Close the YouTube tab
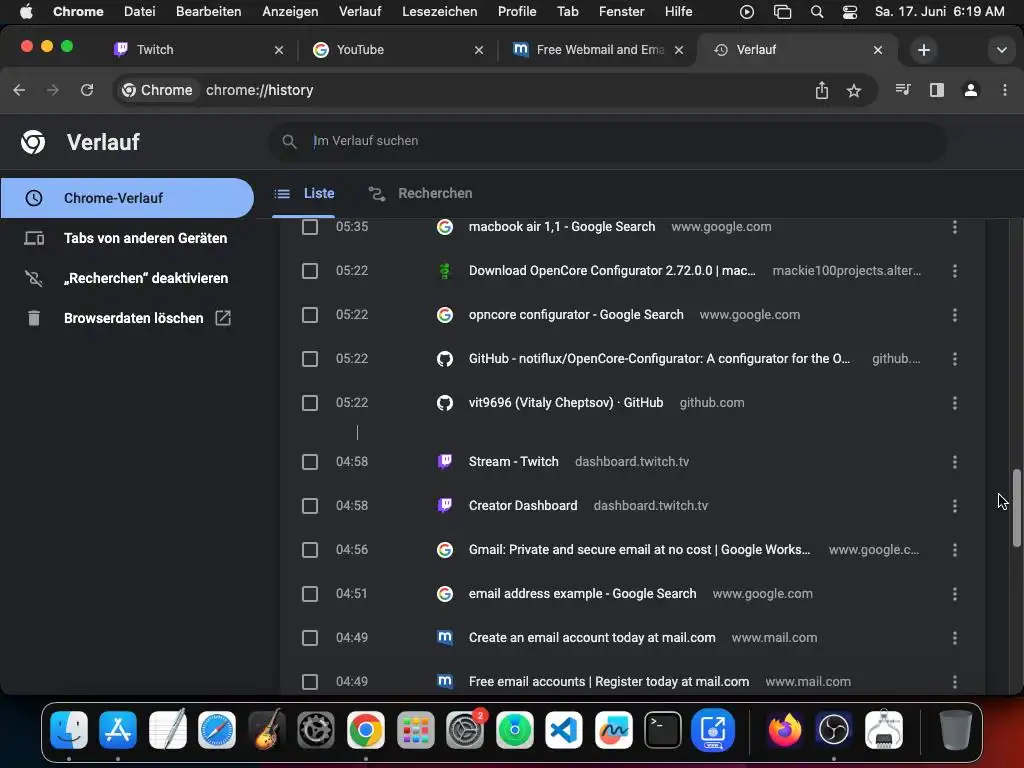 click(479, 50)
